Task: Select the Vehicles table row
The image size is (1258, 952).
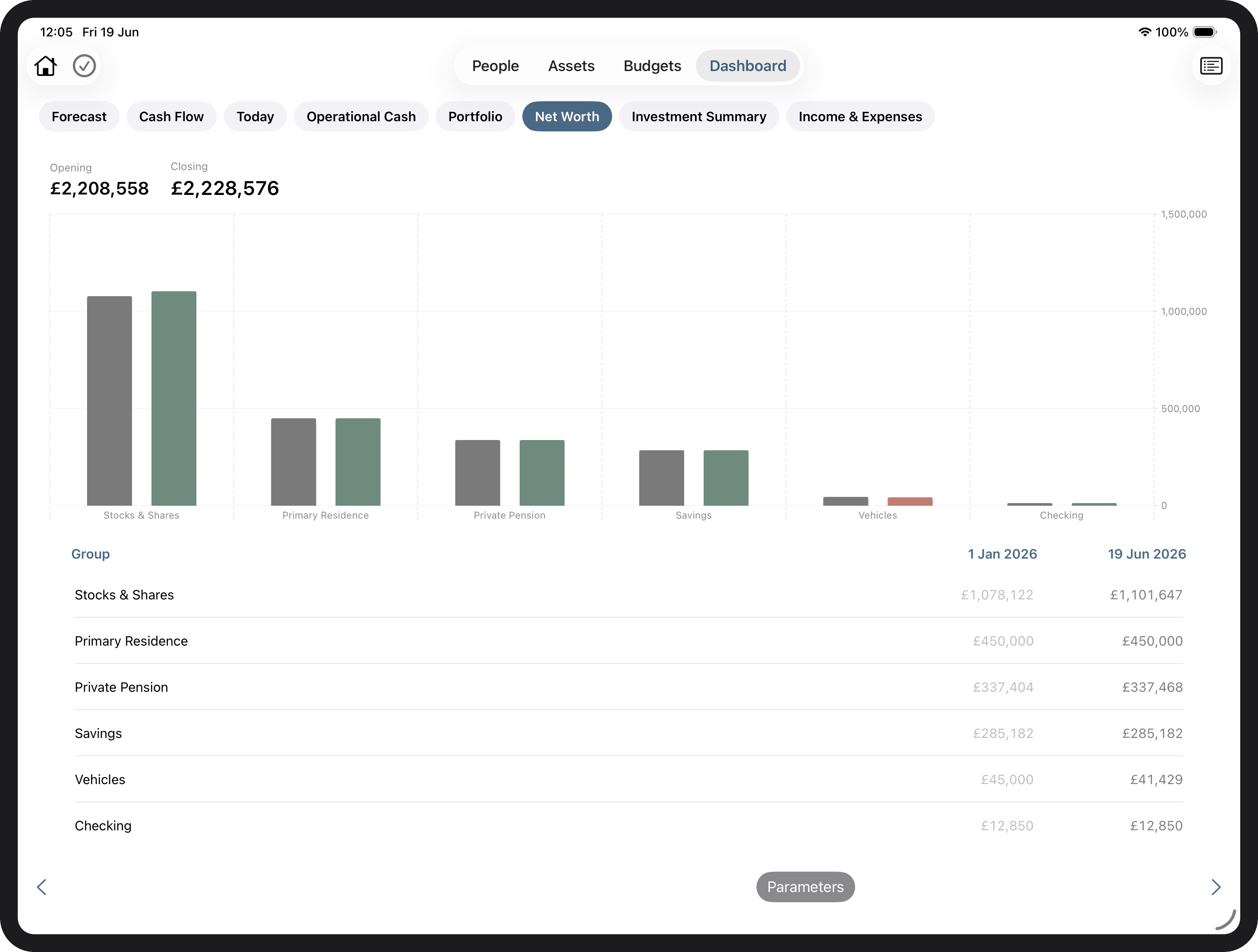Action: (629, 780)
